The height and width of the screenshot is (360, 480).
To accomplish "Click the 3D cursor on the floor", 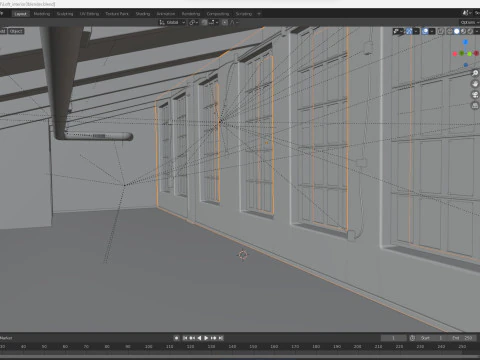I will (243, 255).
